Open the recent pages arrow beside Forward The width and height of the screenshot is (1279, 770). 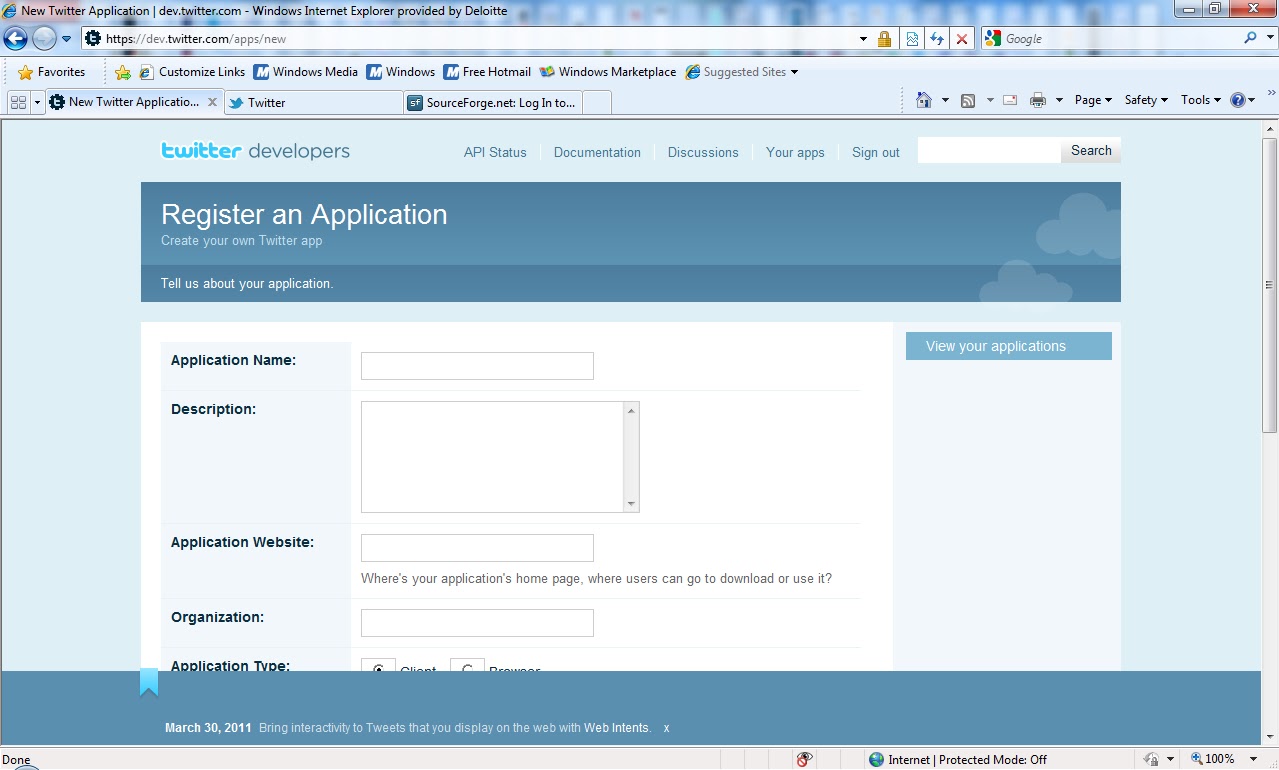66,39
